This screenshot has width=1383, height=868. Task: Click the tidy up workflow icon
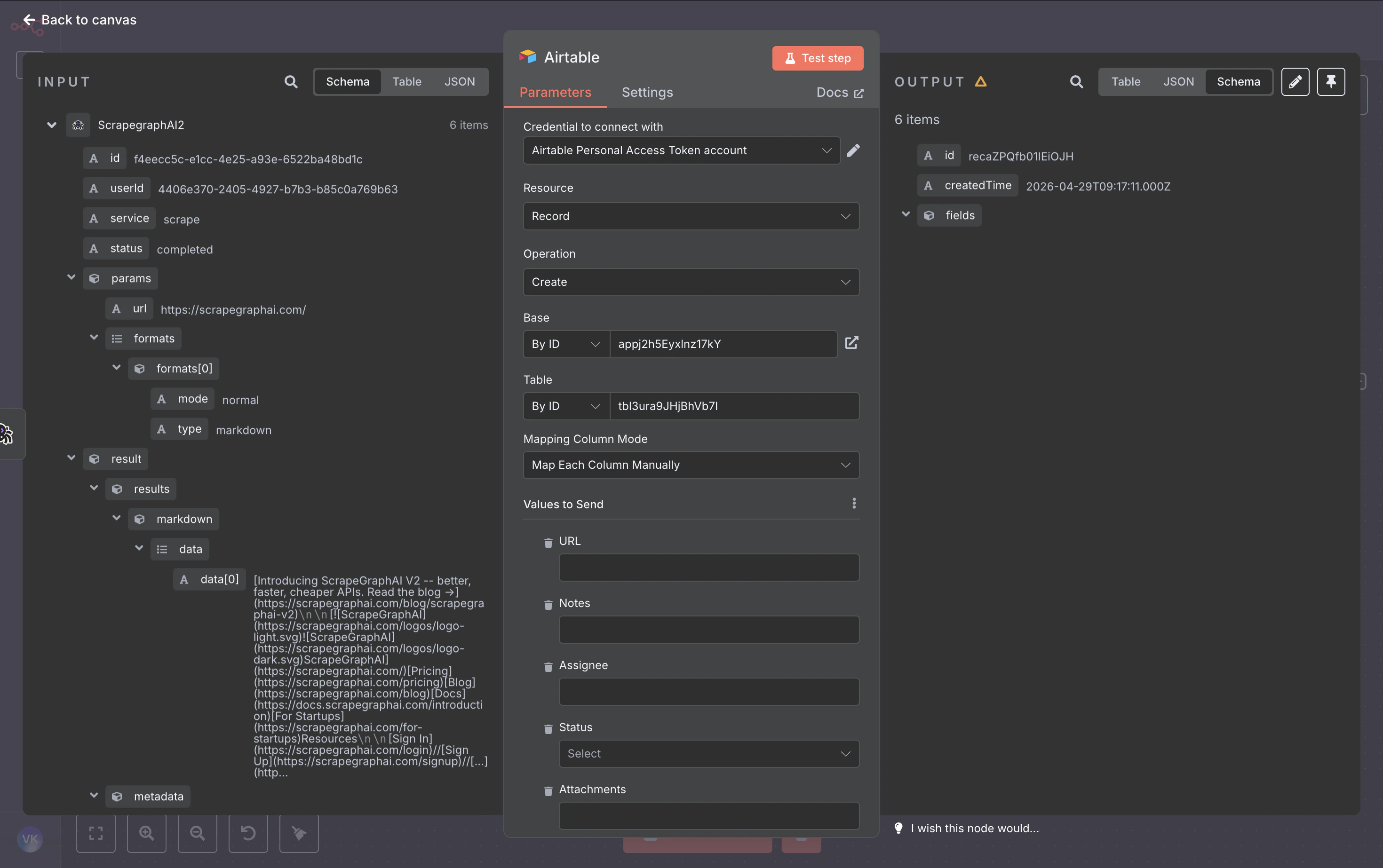coord(299,833)
